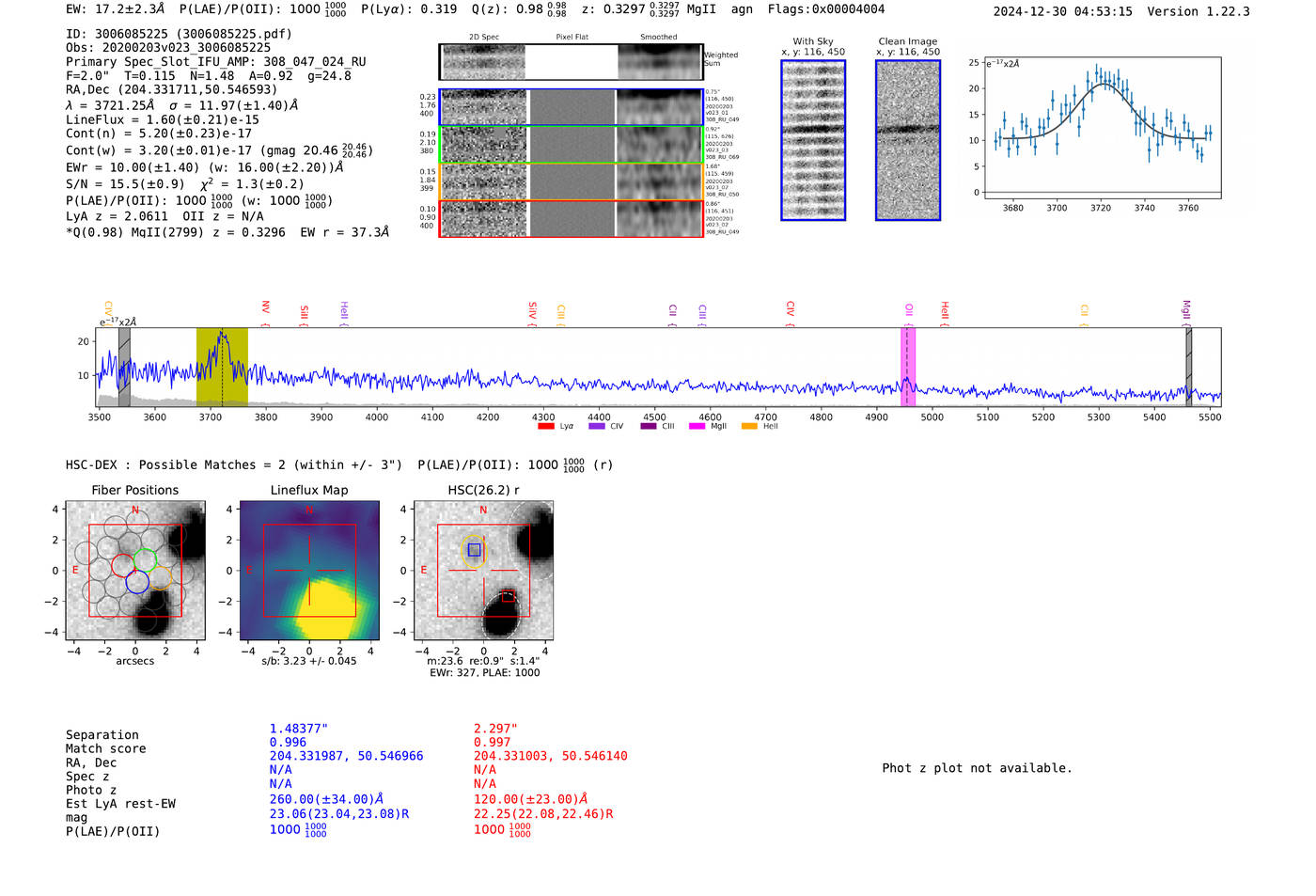This screenshot has width=1316, height=896.
Task: Click the red dashed marker in the HSC r image
Action: [508, 596]
